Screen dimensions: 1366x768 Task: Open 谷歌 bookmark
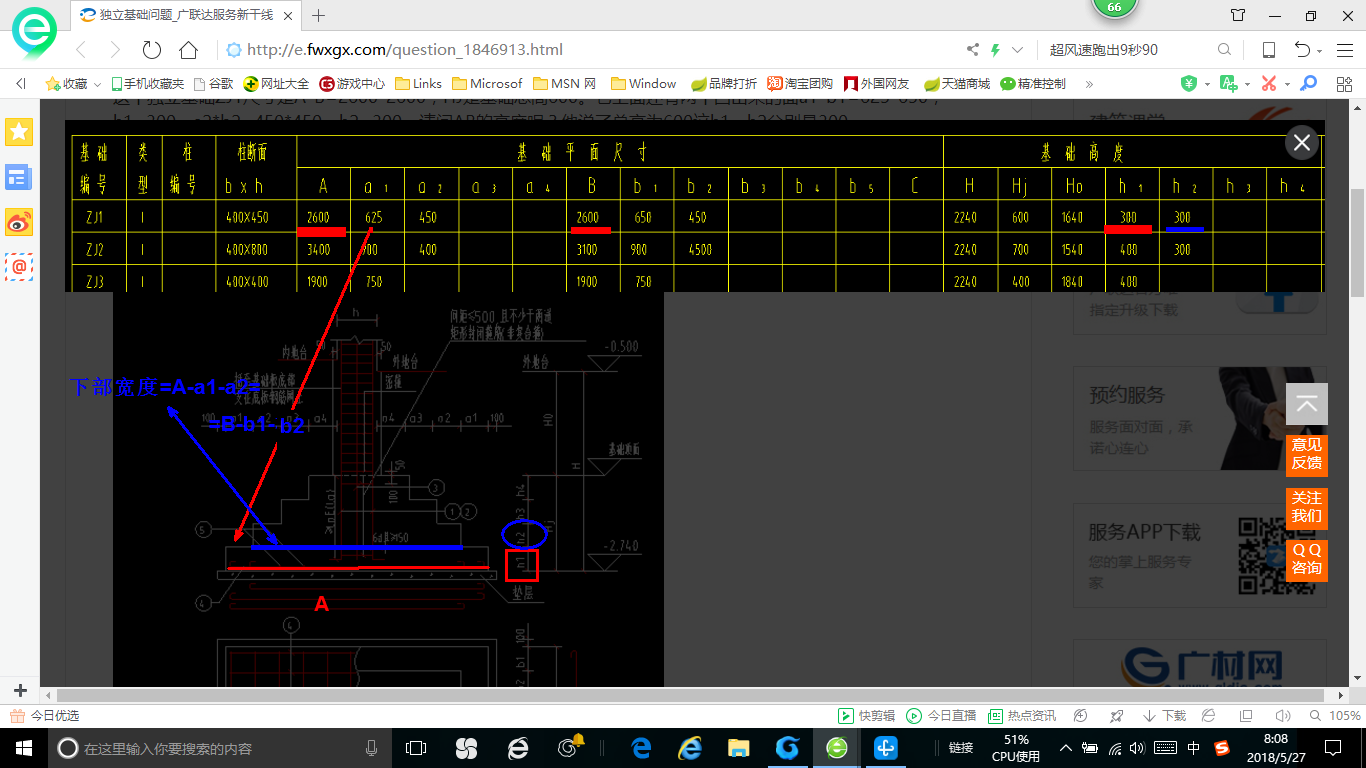[214, 84]
